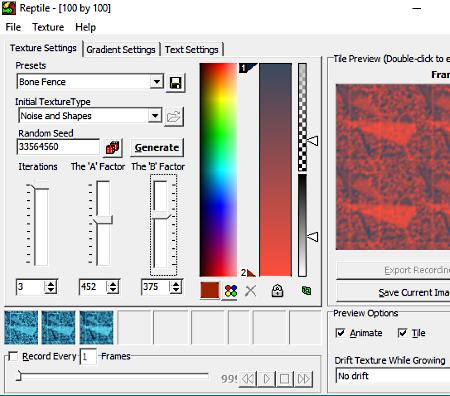The width and height of the screenshot is (450, 396).
Task: Randomize seed with the red dice icon
Action: 113,148
